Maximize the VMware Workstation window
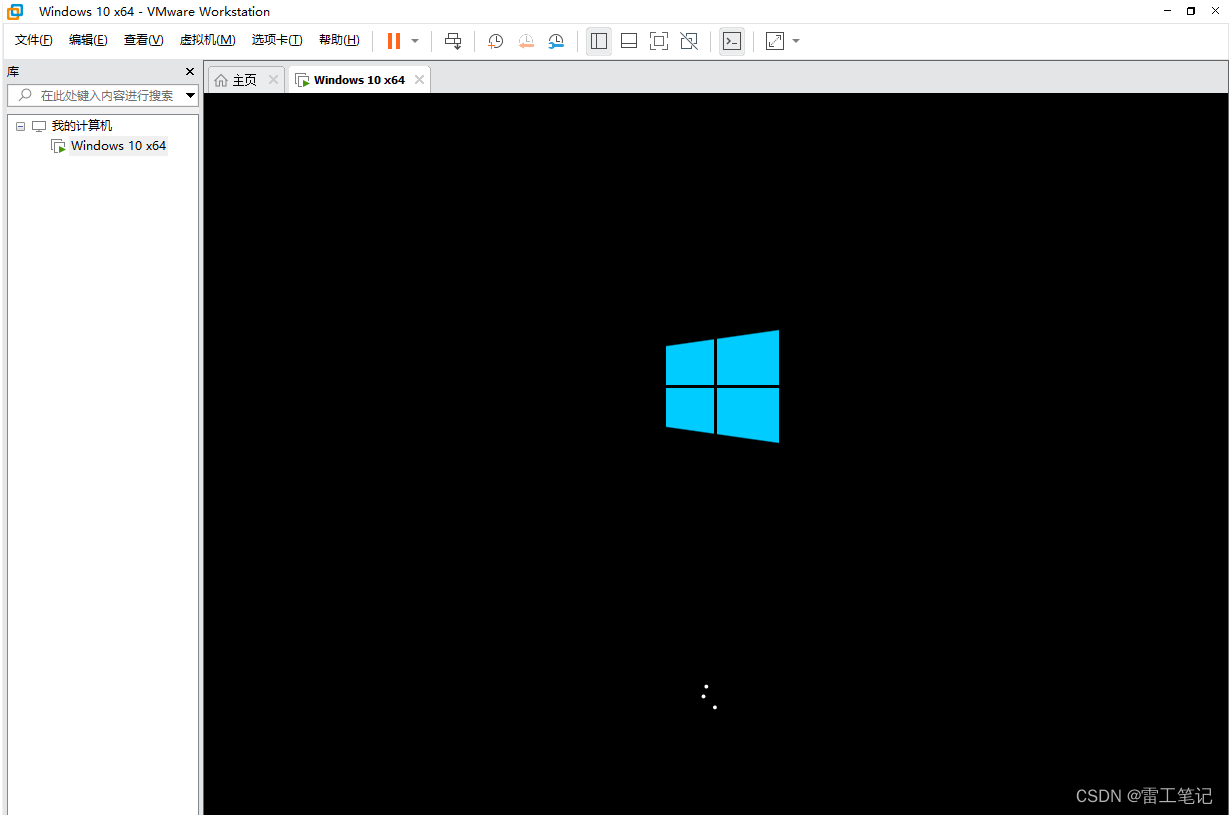 pos(1191,11)
